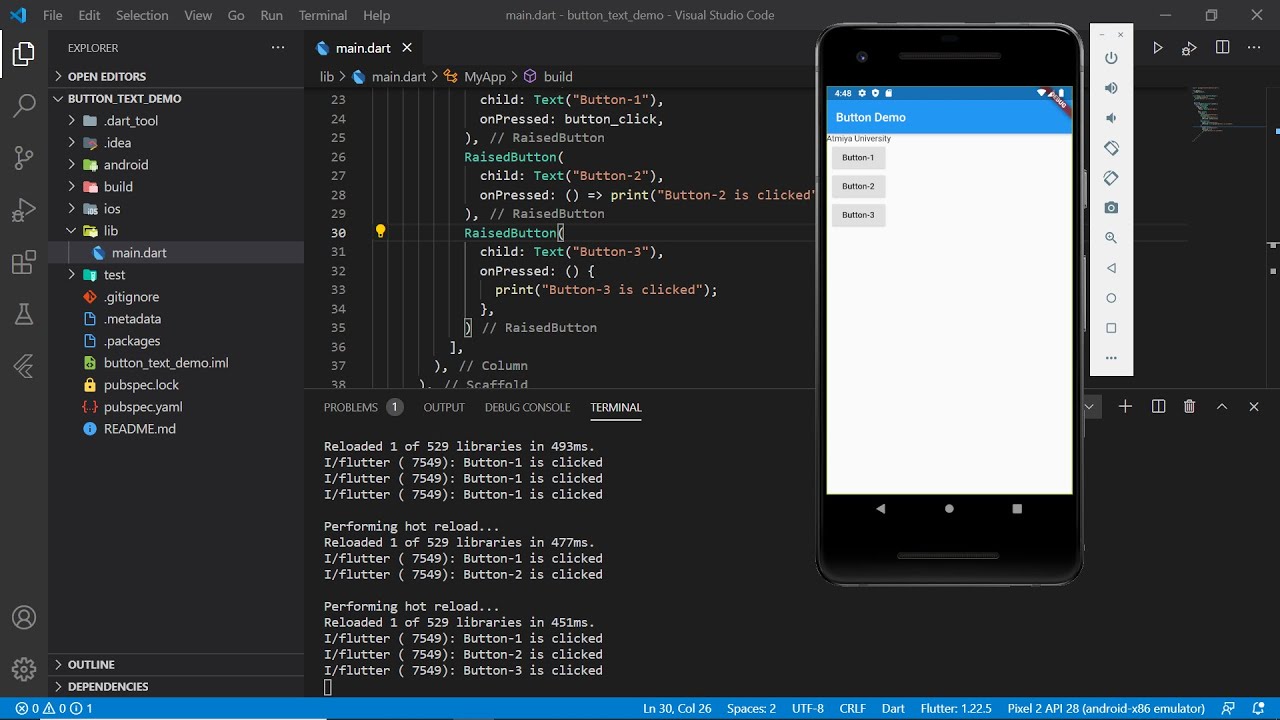Viewport: 1280px width, 720px height.
Task: Collapse the BUTTON_TEXT_DEMO folder section
Action: [x=176, y=98]
